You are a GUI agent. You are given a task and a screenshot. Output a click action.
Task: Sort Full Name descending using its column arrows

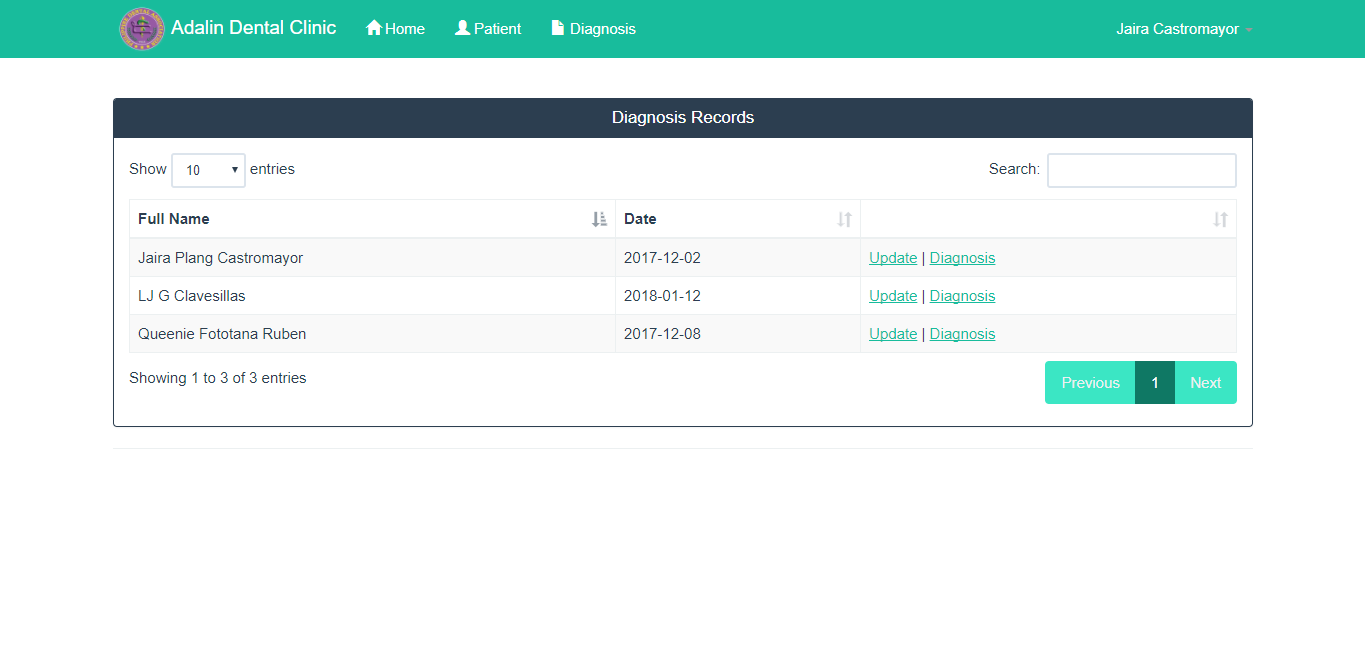599,218
